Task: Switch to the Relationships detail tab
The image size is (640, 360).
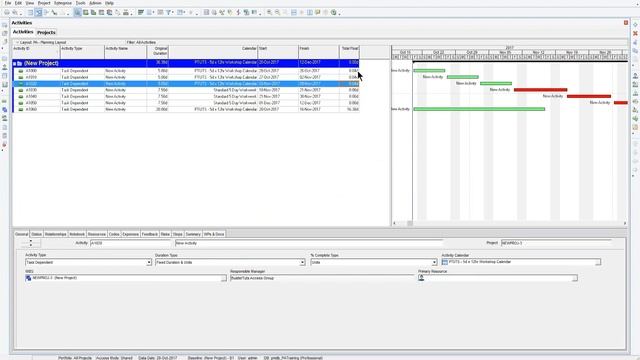Action: 56,234
